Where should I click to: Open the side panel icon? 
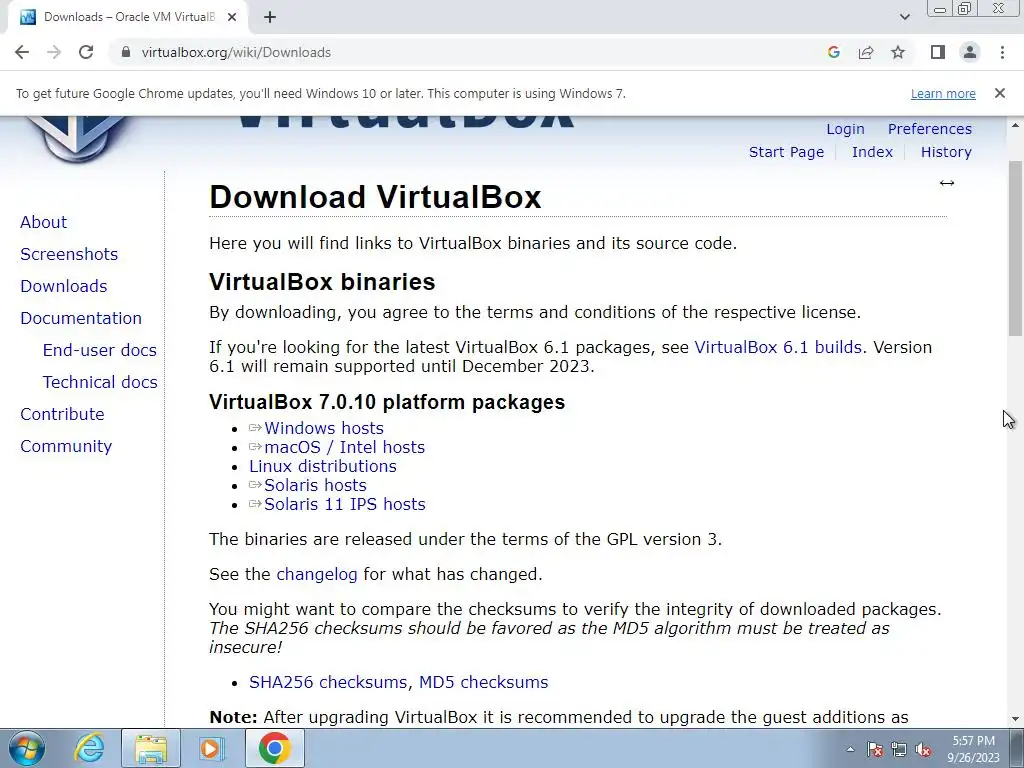(x=938, y=52)
